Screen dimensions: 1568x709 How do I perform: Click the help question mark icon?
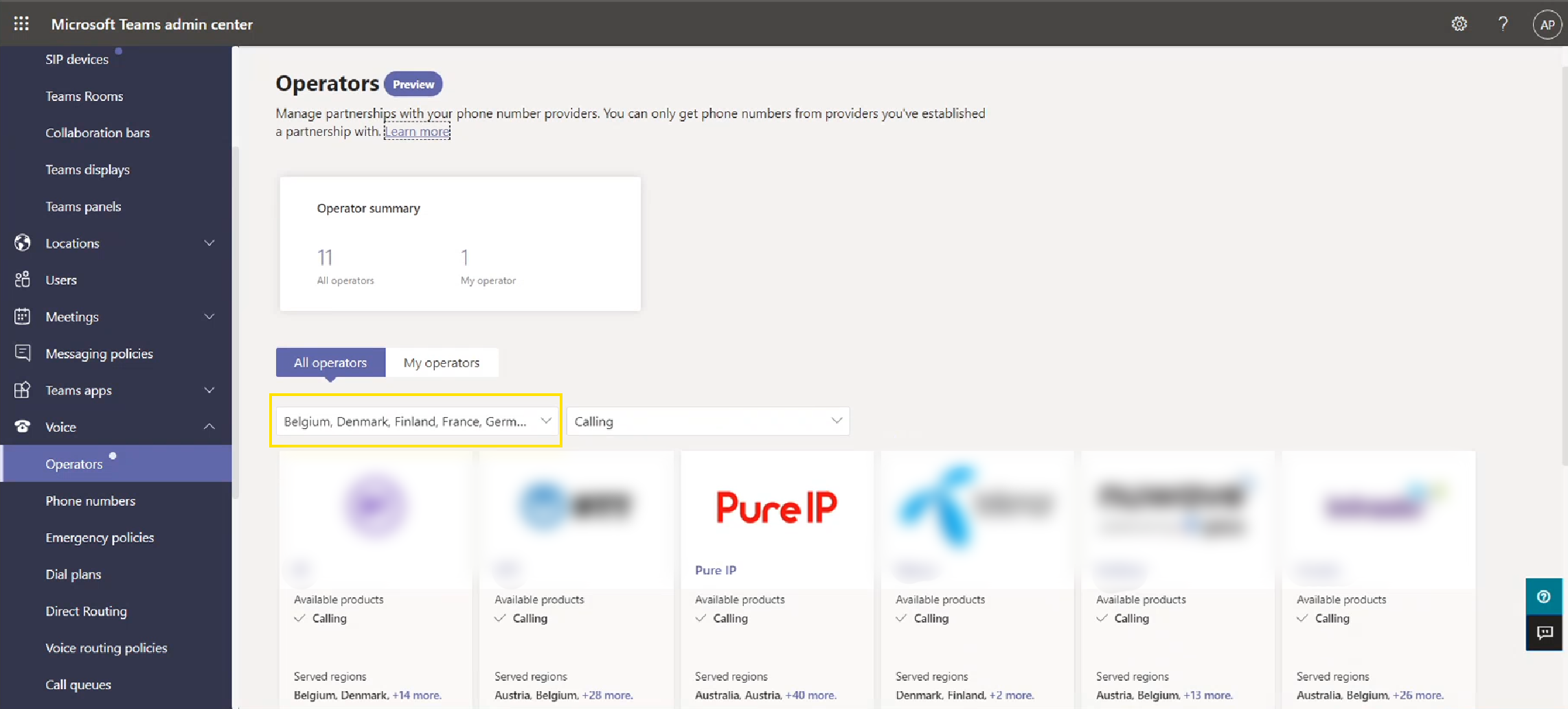[1503, 23]
